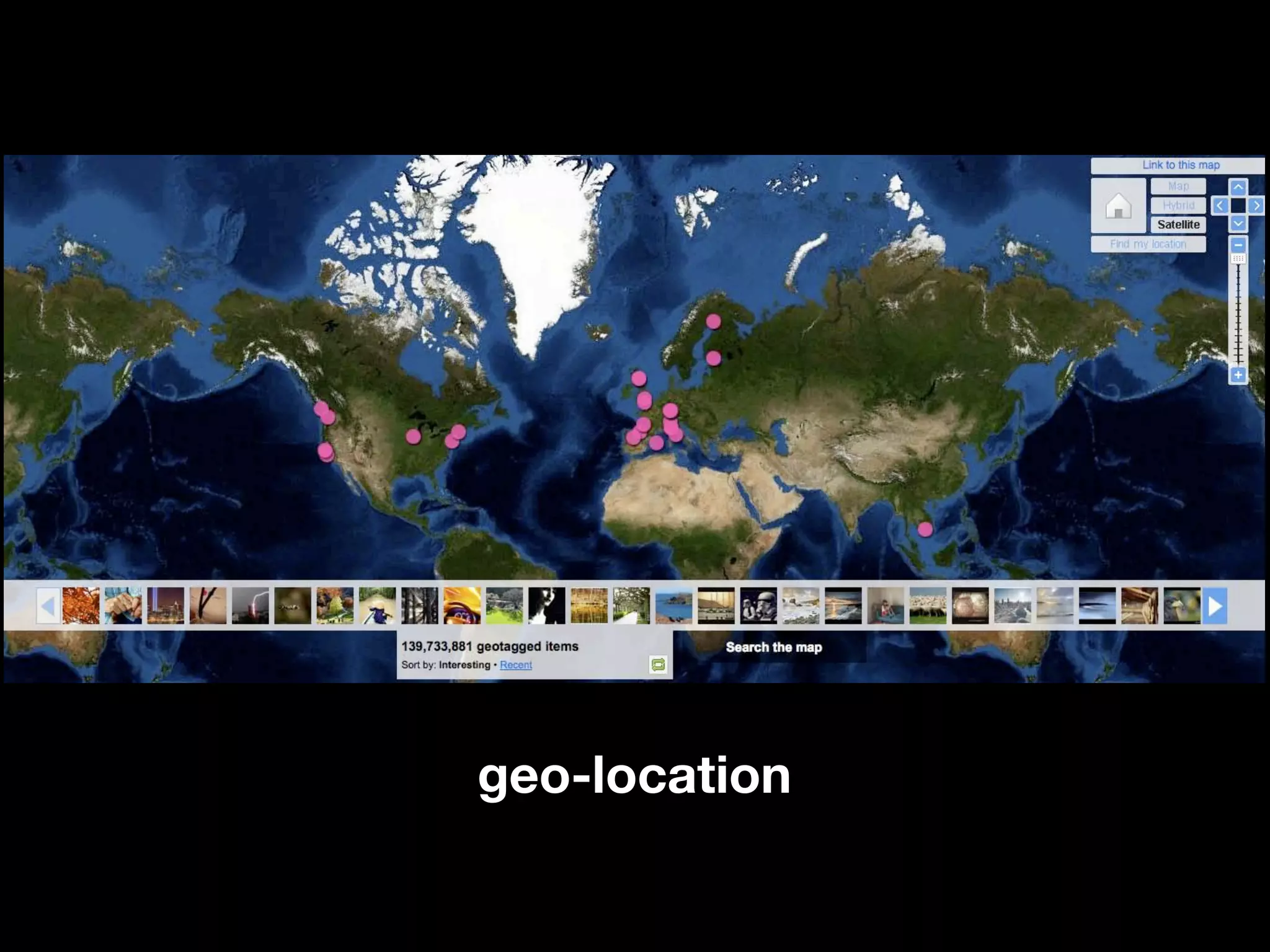Screen dimensions: 1270x952
Task: Click the pink marker over Britain
Action: [x=639, y=377]
